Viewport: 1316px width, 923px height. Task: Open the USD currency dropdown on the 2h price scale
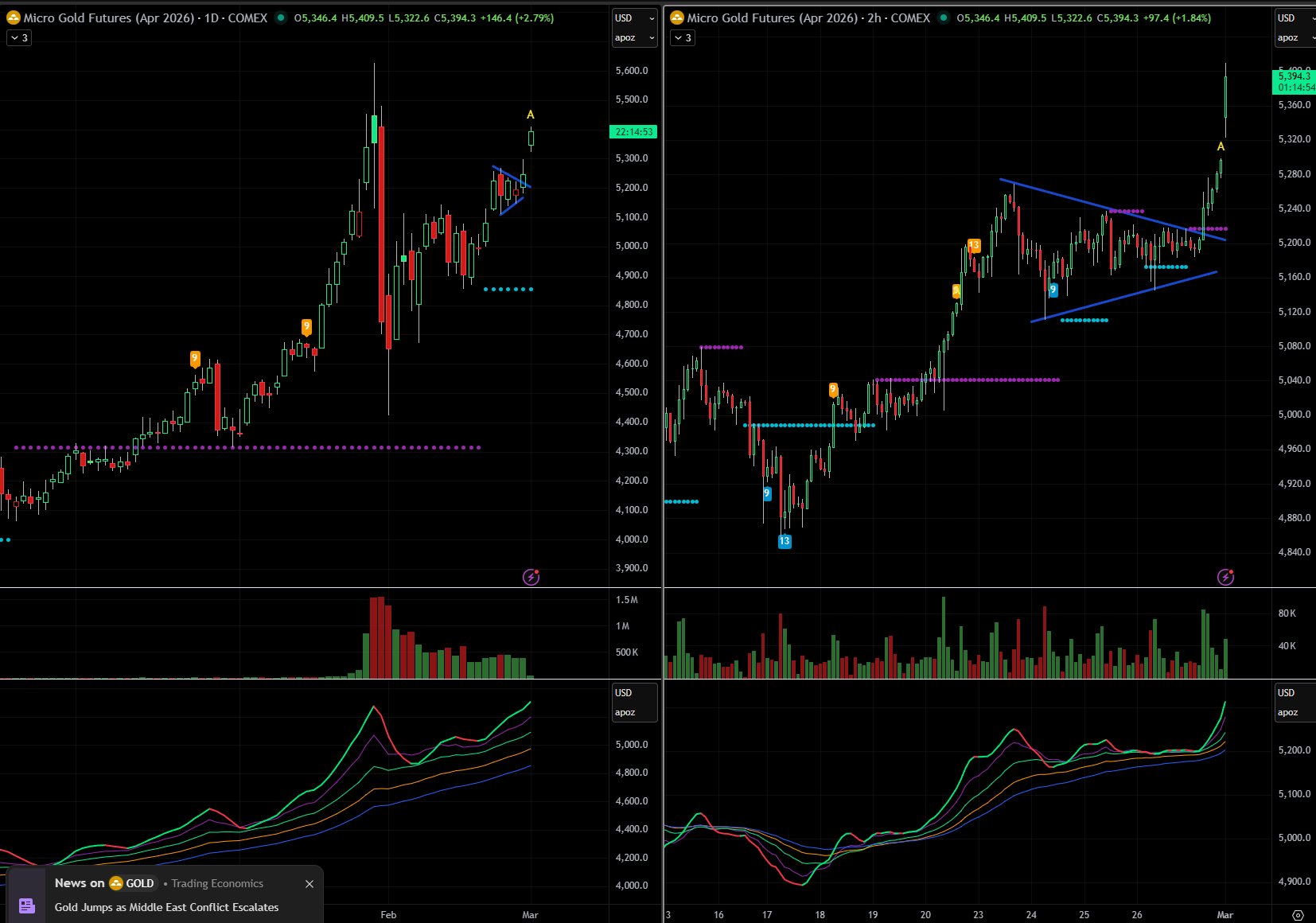1295,18
